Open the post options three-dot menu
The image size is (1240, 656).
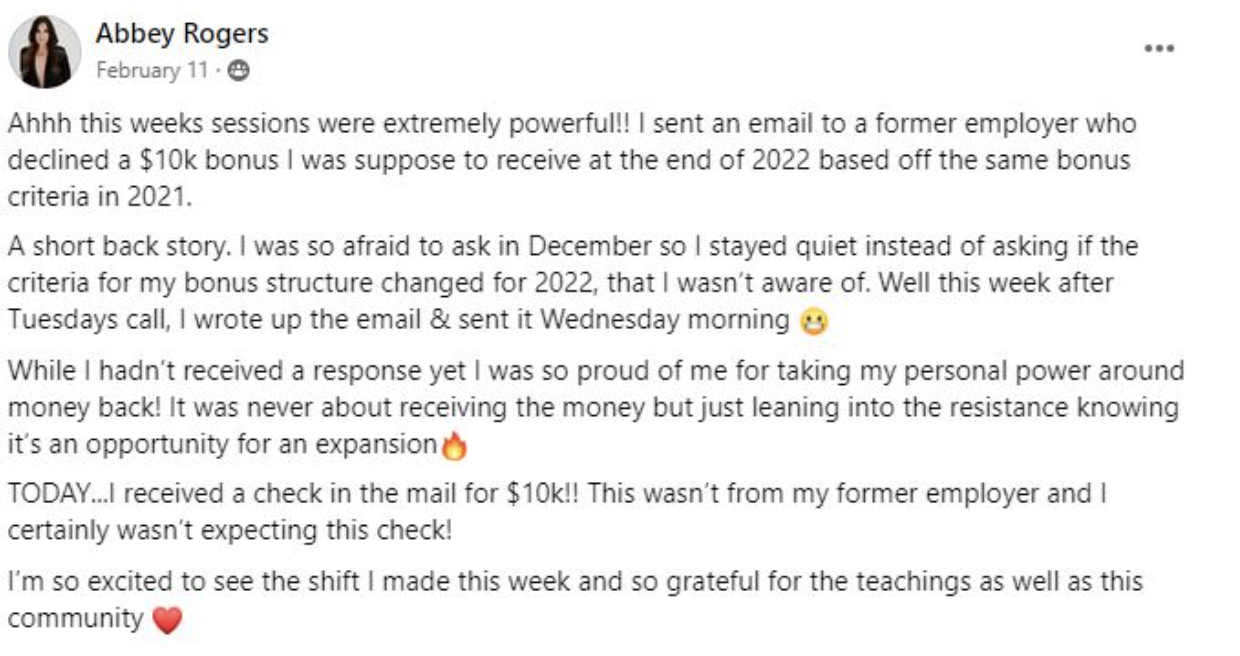click(1159, 48)
